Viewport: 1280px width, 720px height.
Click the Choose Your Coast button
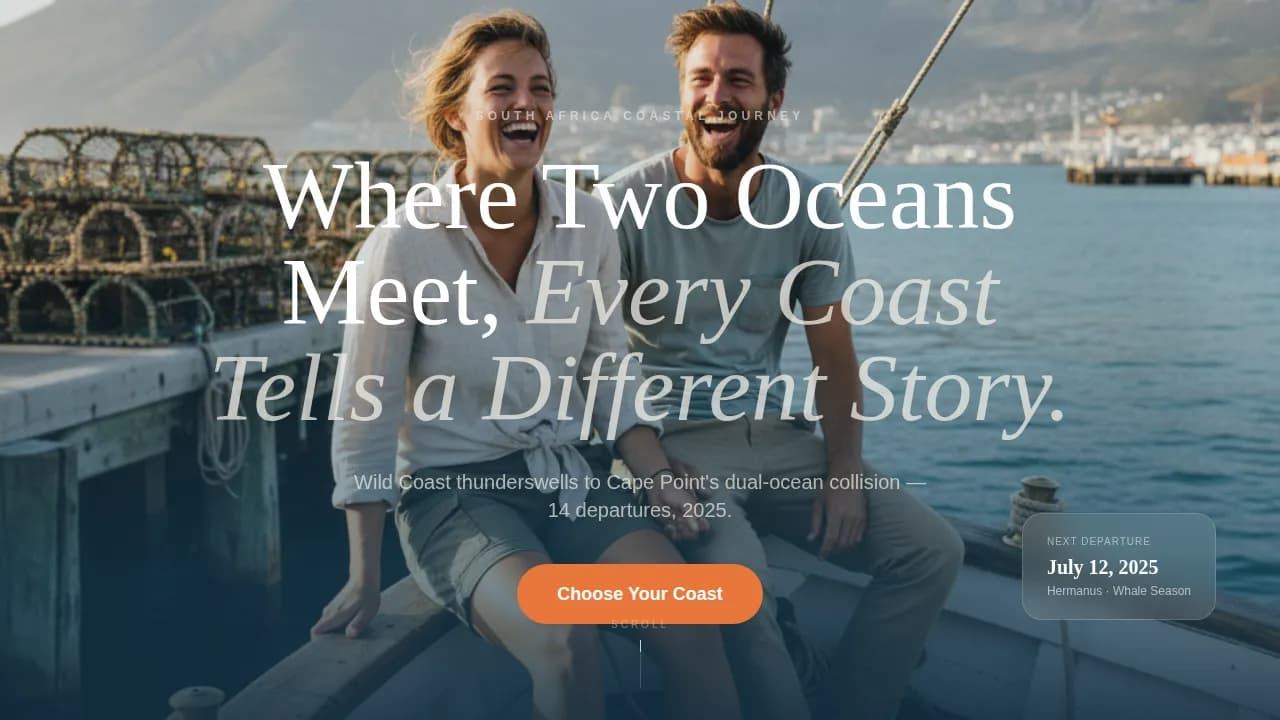click(640, 594)
